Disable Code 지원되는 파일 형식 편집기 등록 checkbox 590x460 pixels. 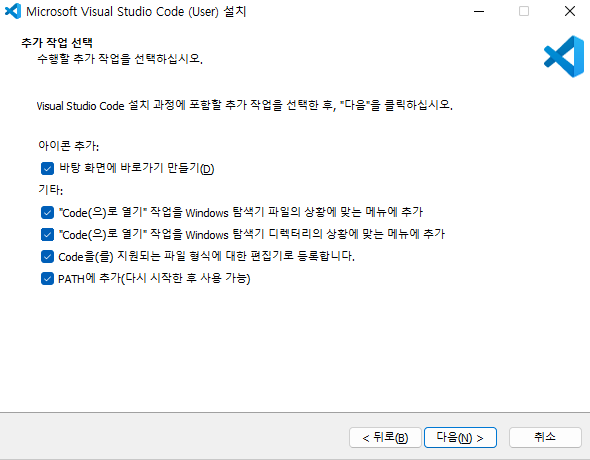(x=47, y=257)
